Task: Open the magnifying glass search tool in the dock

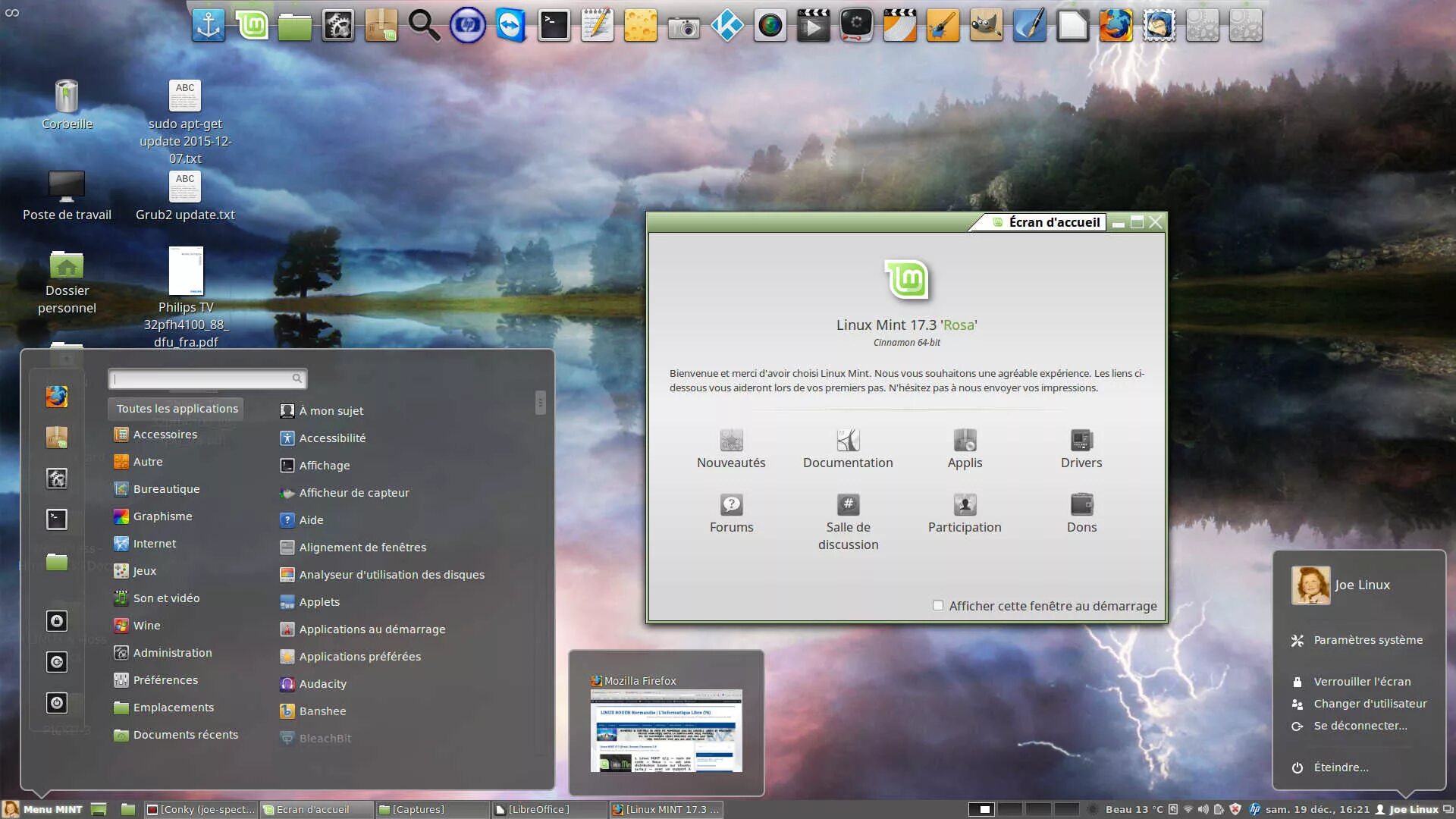Action: coord(425,26)
